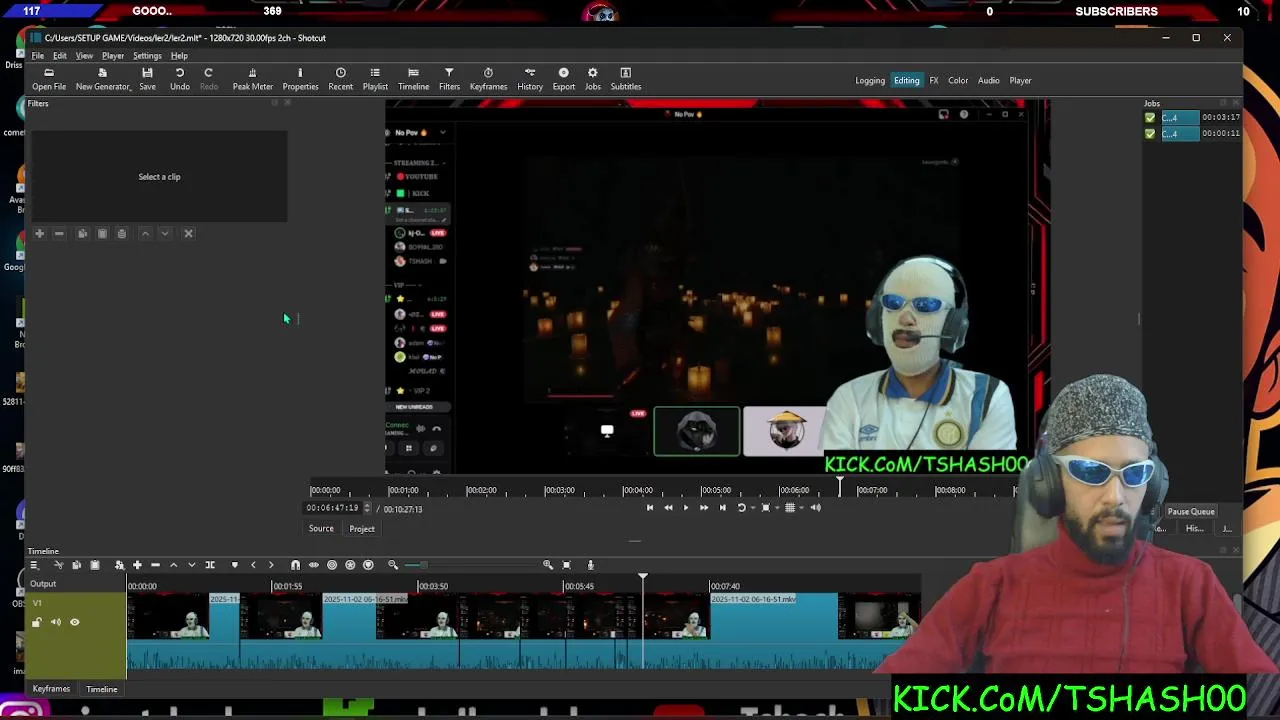Switch to the Logging layout

tap(870, 81)
